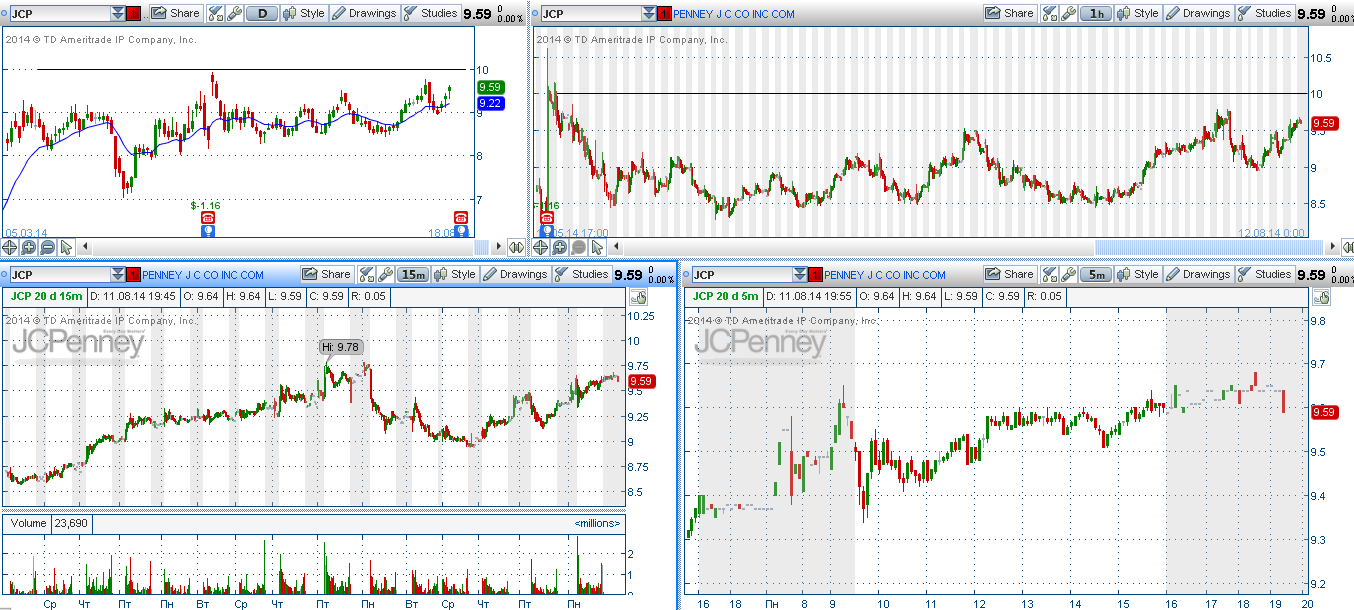Image resolution: width=1354 pixels, height=610 pixels.
Task: Open the Studies menu on the 5m chart
Action: click(1264, 275)
